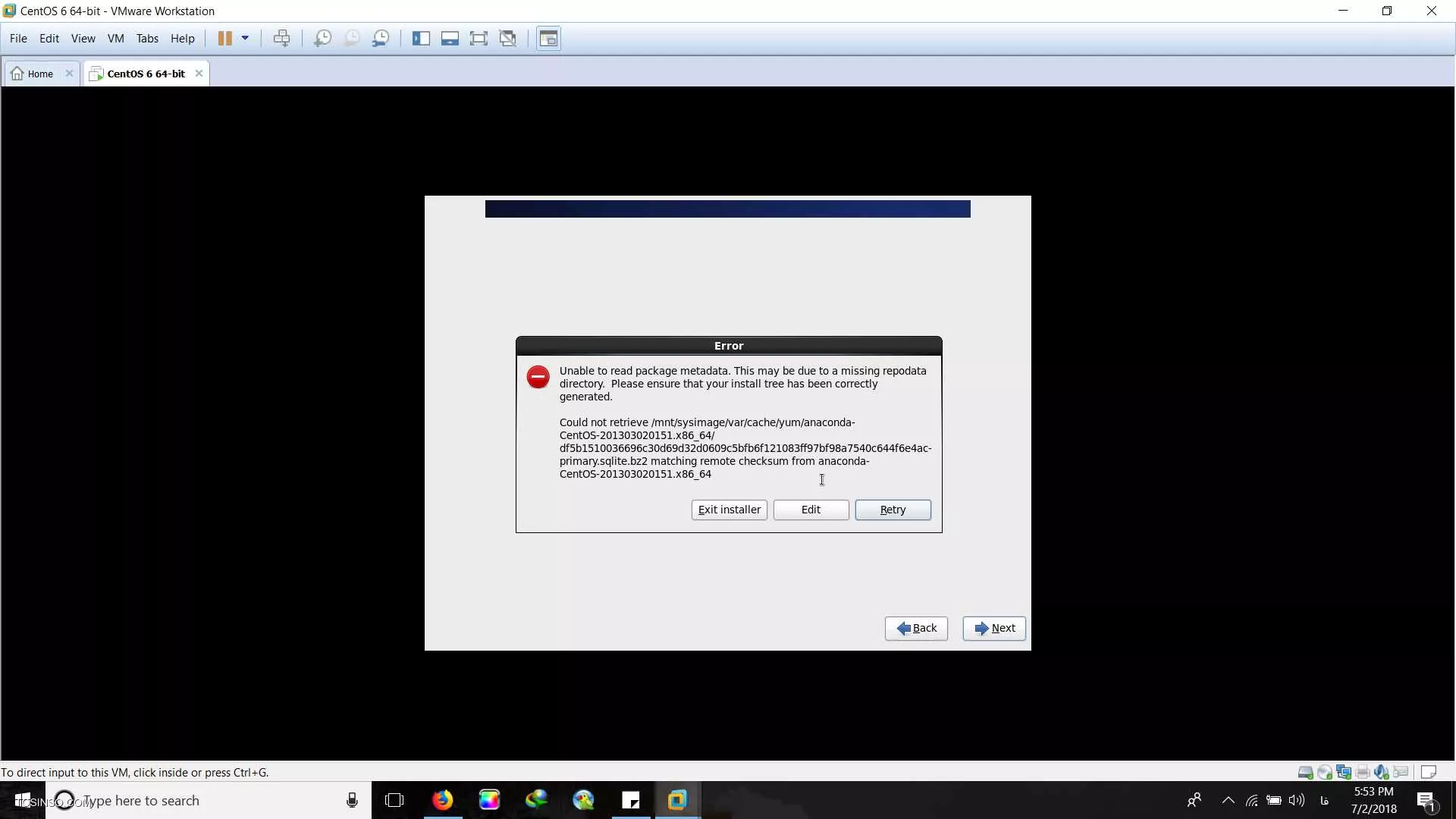The image size is (1456, 819).
Task: Open VMware Workstation taskbar icon
Action: [677, 800]
